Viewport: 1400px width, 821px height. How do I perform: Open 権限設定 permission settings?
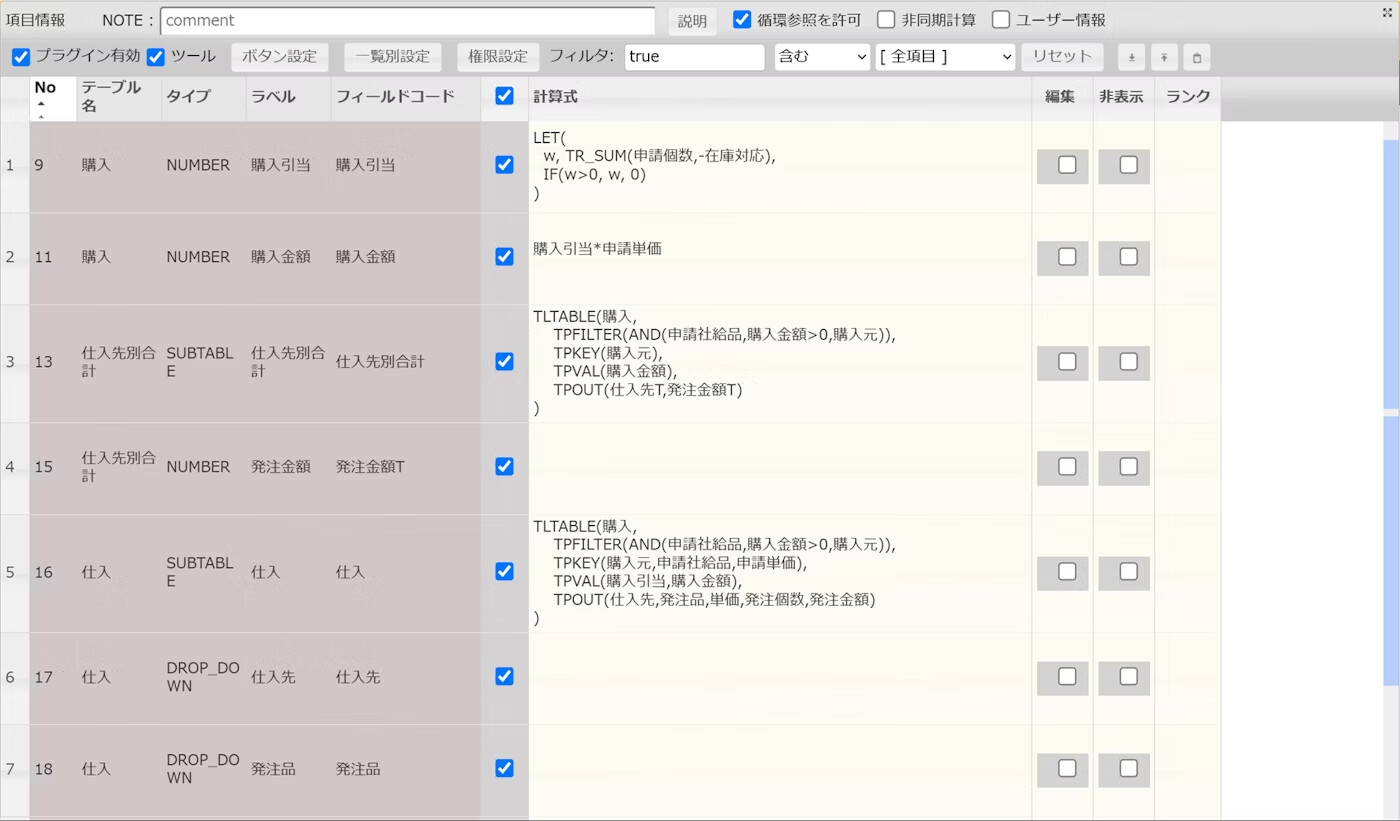point(498,57)
